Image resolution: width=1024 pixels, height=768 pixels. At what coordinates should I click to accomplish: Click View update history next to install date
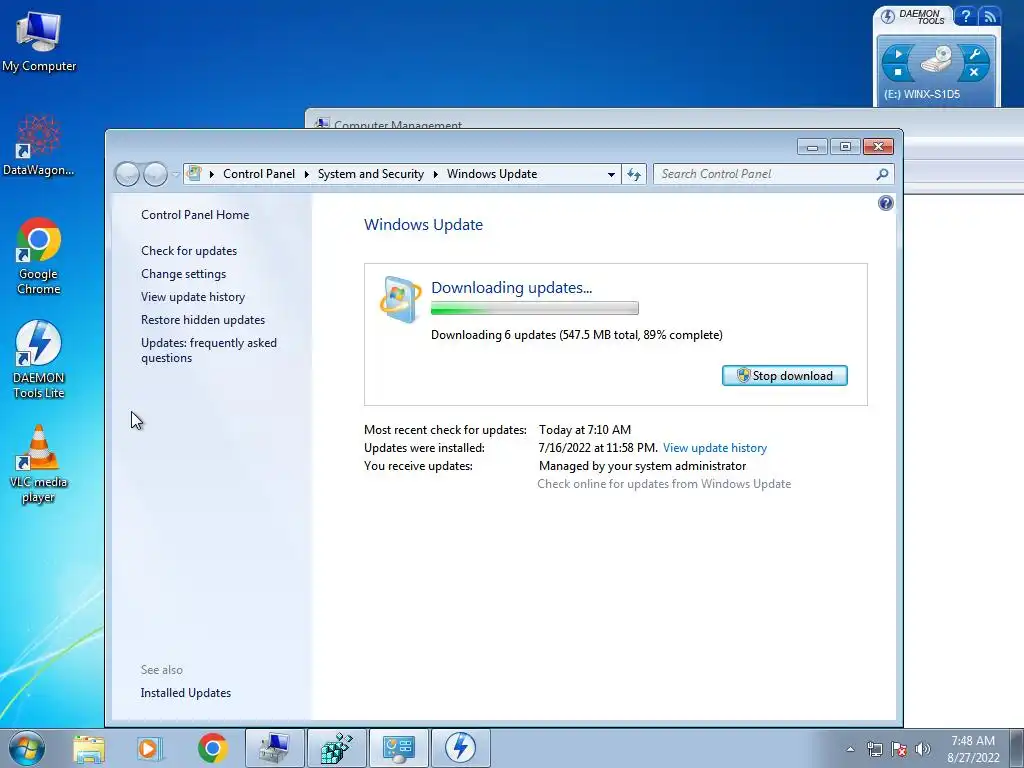pos(714,448)
